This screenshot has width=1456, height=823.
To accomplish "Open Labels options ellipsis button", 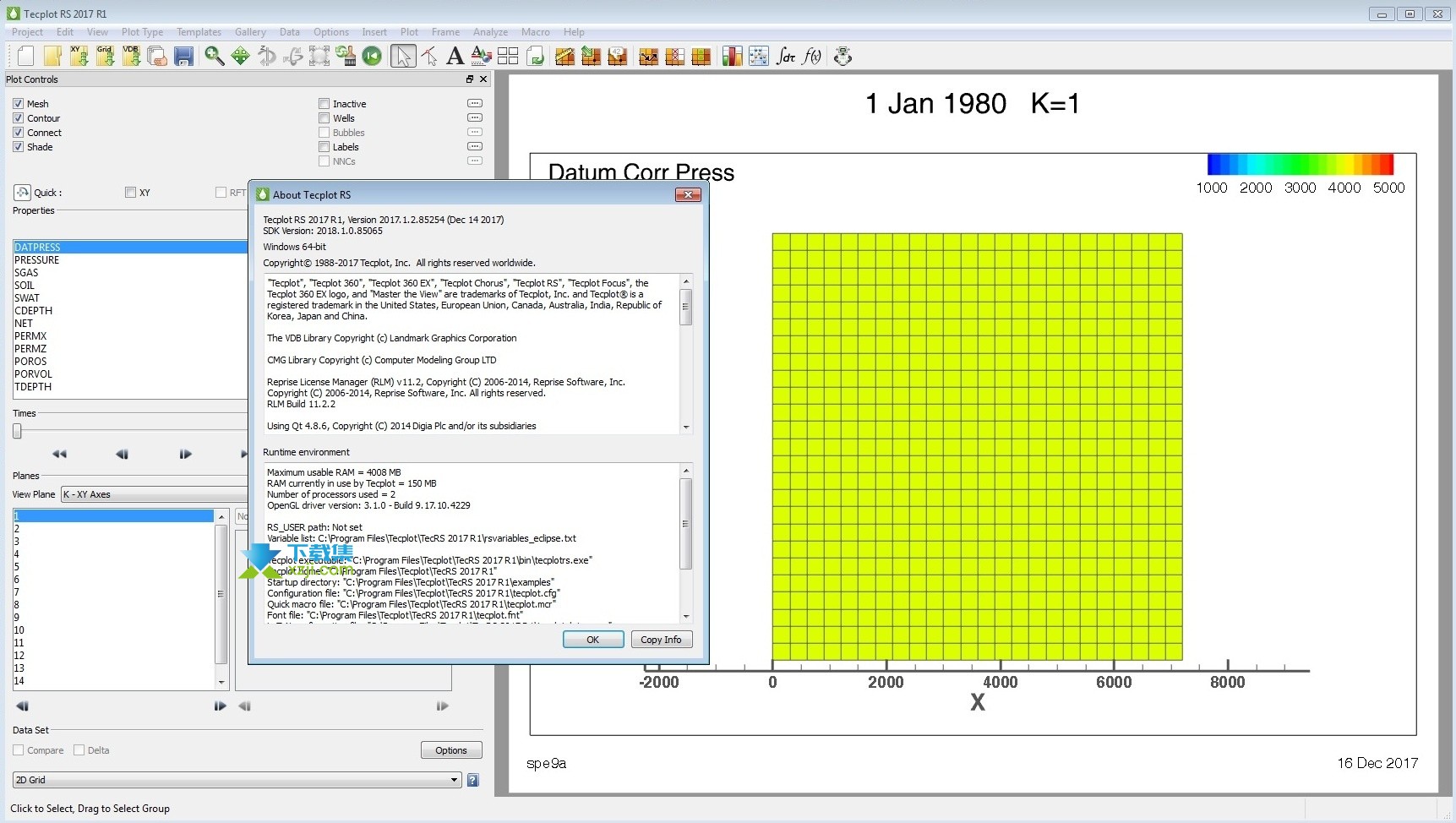I will coord(475,146).
